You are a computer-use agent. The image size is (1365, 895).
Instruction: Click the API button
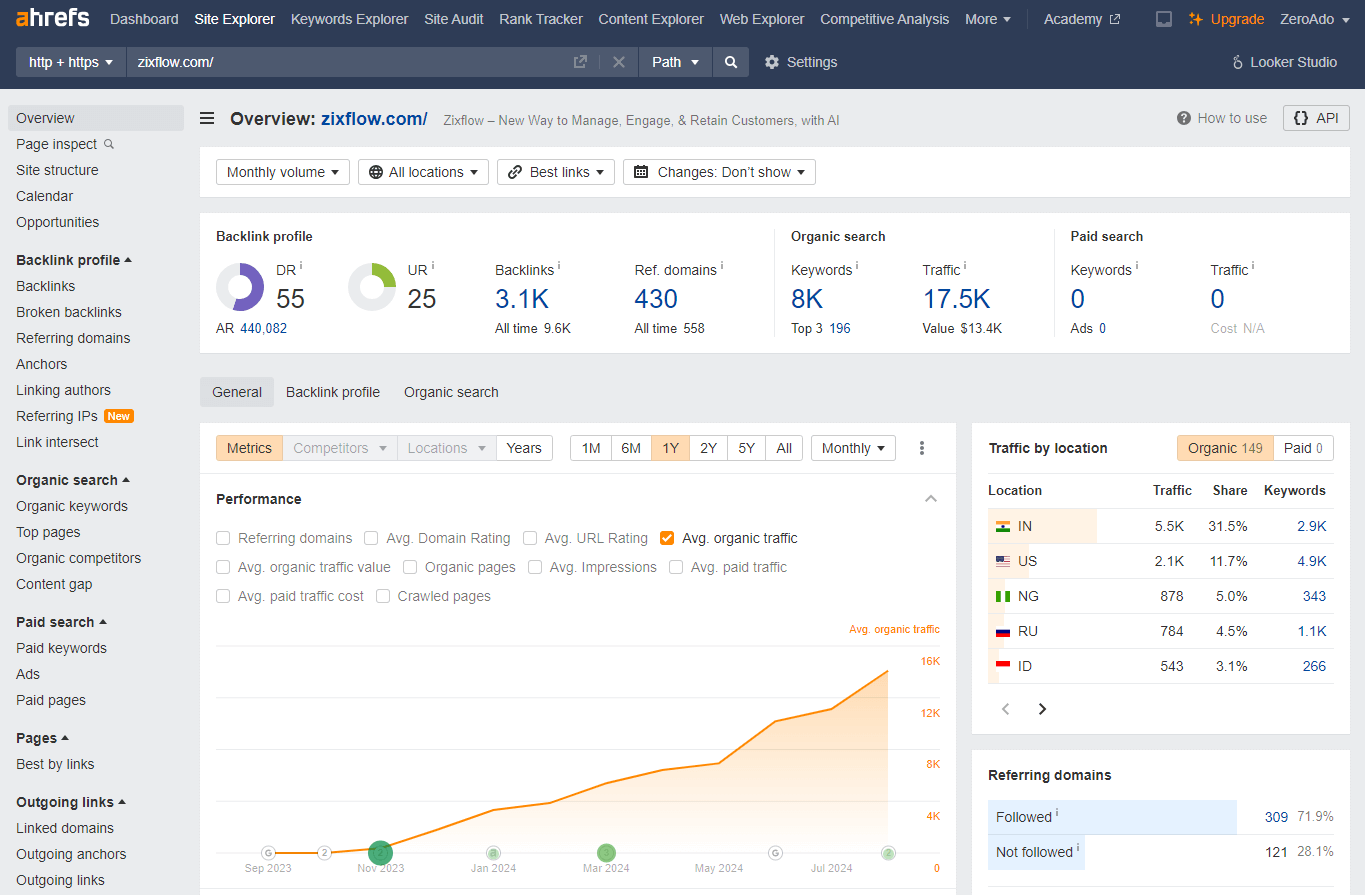coord(1316,118)
